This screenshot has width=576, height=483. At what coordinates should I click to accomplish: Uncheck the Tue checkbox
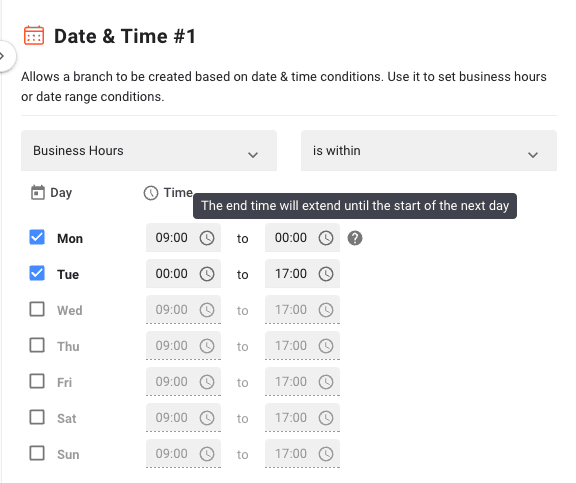coord(37,273)
